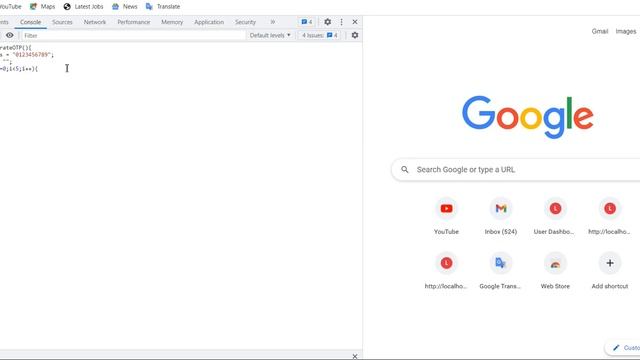Switch to the Network tab
640x360 pixels.
(95, 22)
